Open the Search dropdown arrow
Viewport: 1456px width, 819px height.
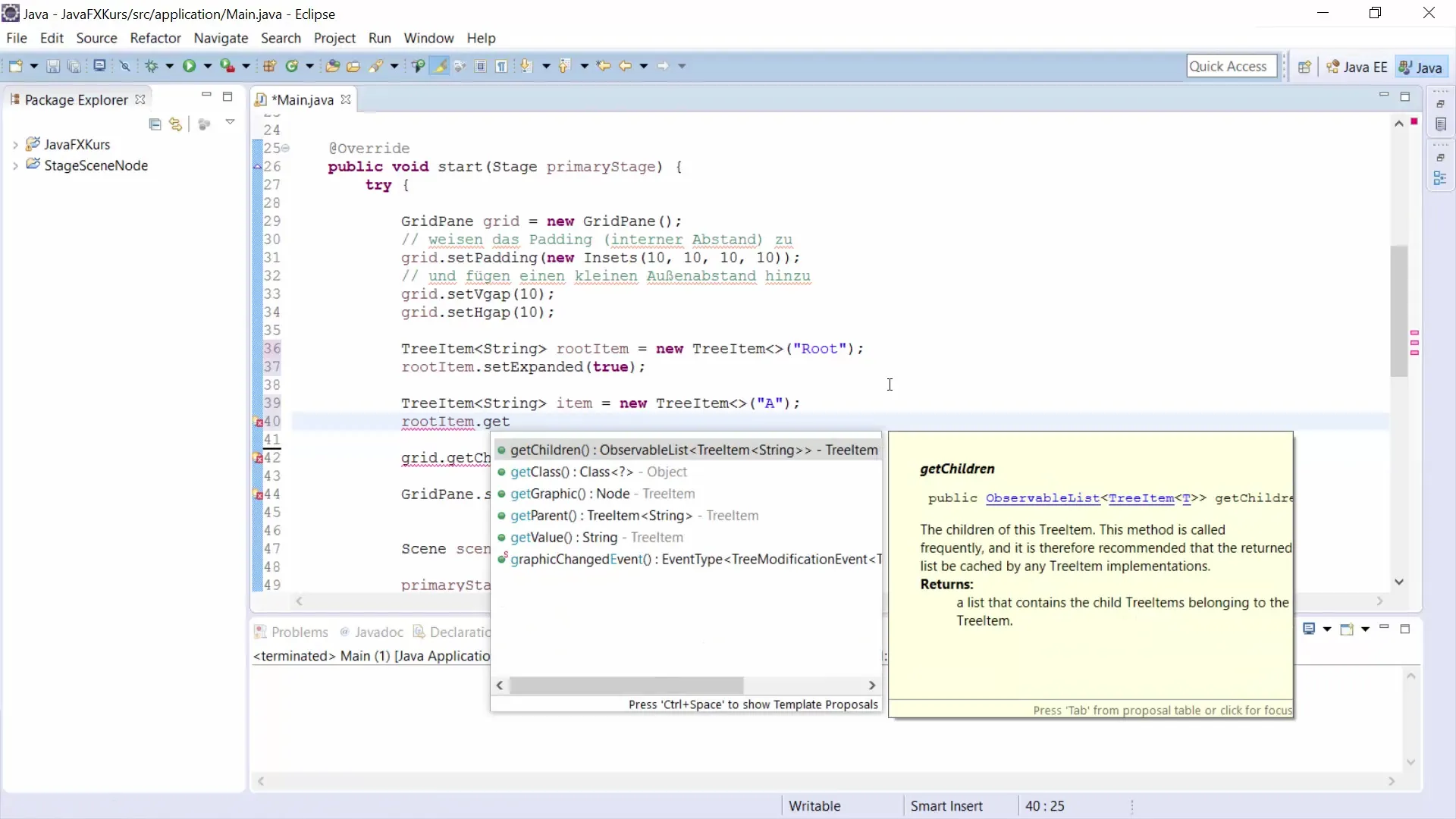[394, 66]
